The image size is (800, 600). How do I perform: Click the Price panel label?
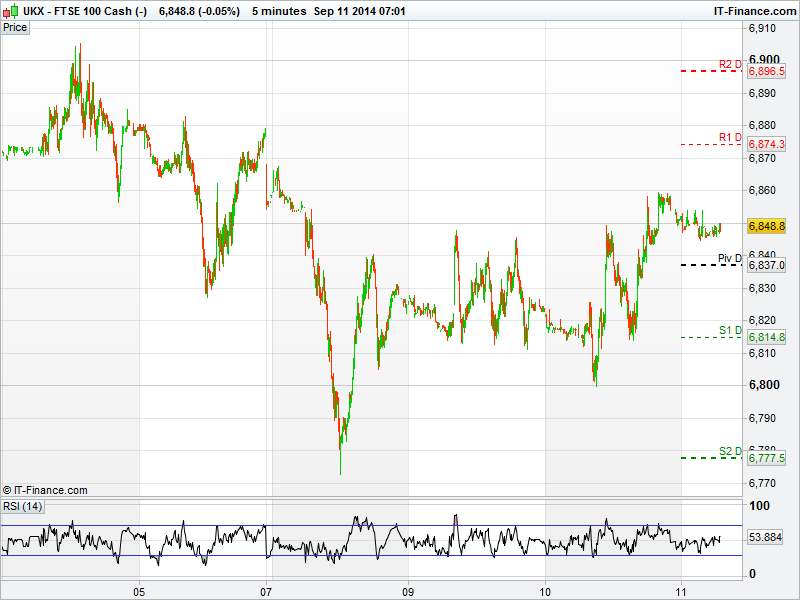point(15,28)
